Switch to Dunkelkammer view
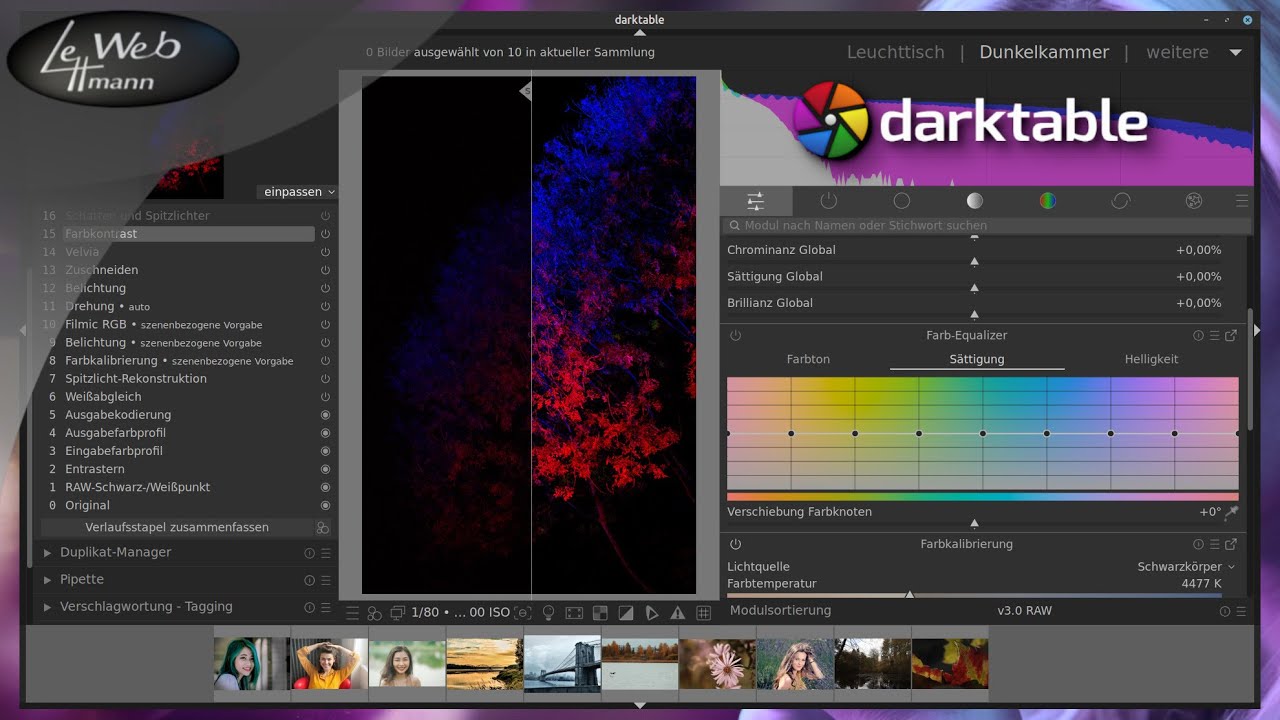 tap(1044, 53)
